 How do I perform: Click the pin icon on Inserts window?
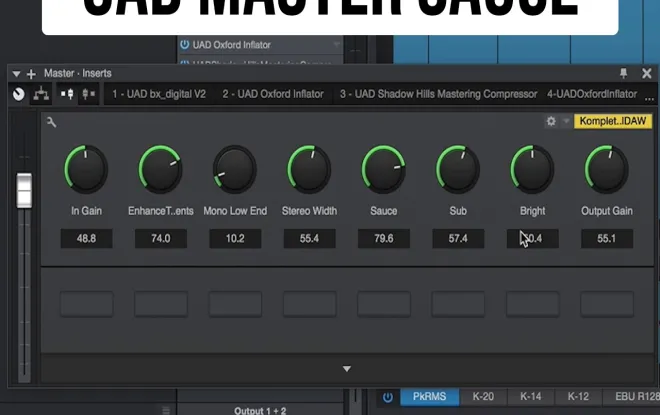click(x=624, y=73)
